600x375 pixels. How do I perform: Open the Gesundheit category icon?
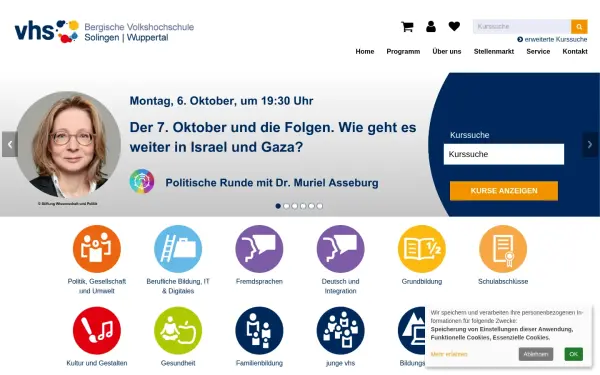178,330
